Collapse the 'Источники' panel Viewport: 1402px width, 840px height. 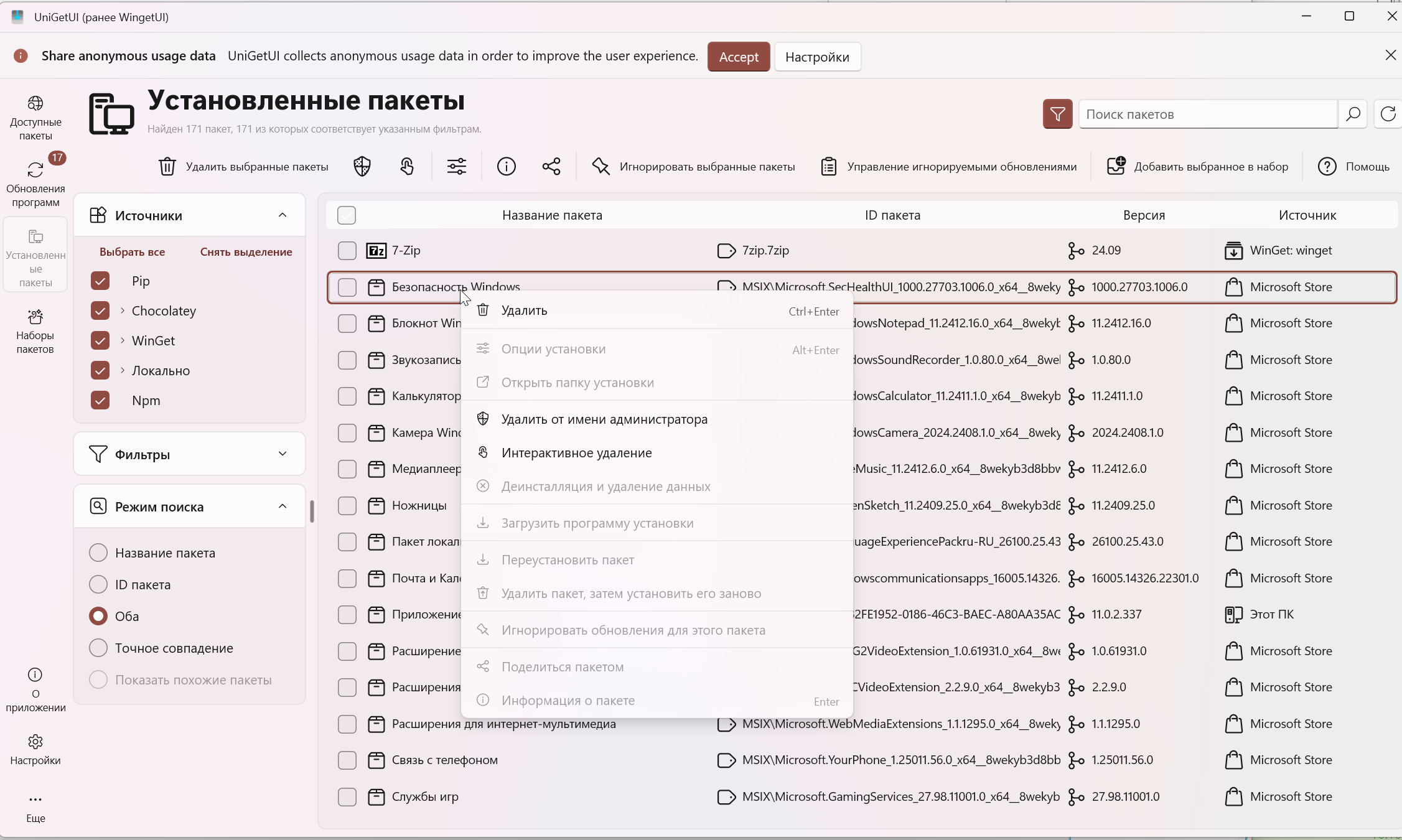tap(283, 215)
